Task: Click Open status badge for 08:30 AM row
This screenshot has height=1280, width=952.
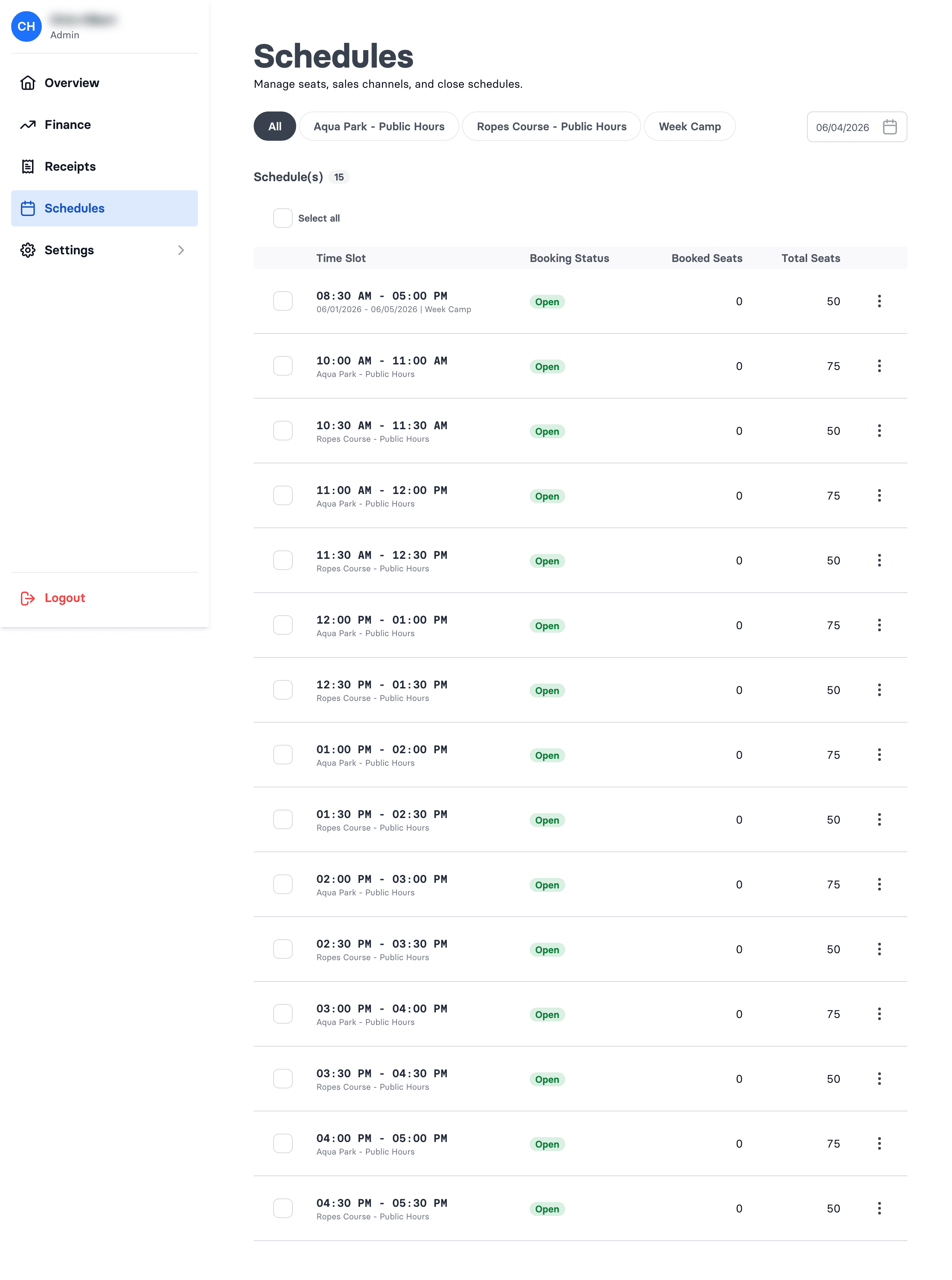Action: click(547, 302)
